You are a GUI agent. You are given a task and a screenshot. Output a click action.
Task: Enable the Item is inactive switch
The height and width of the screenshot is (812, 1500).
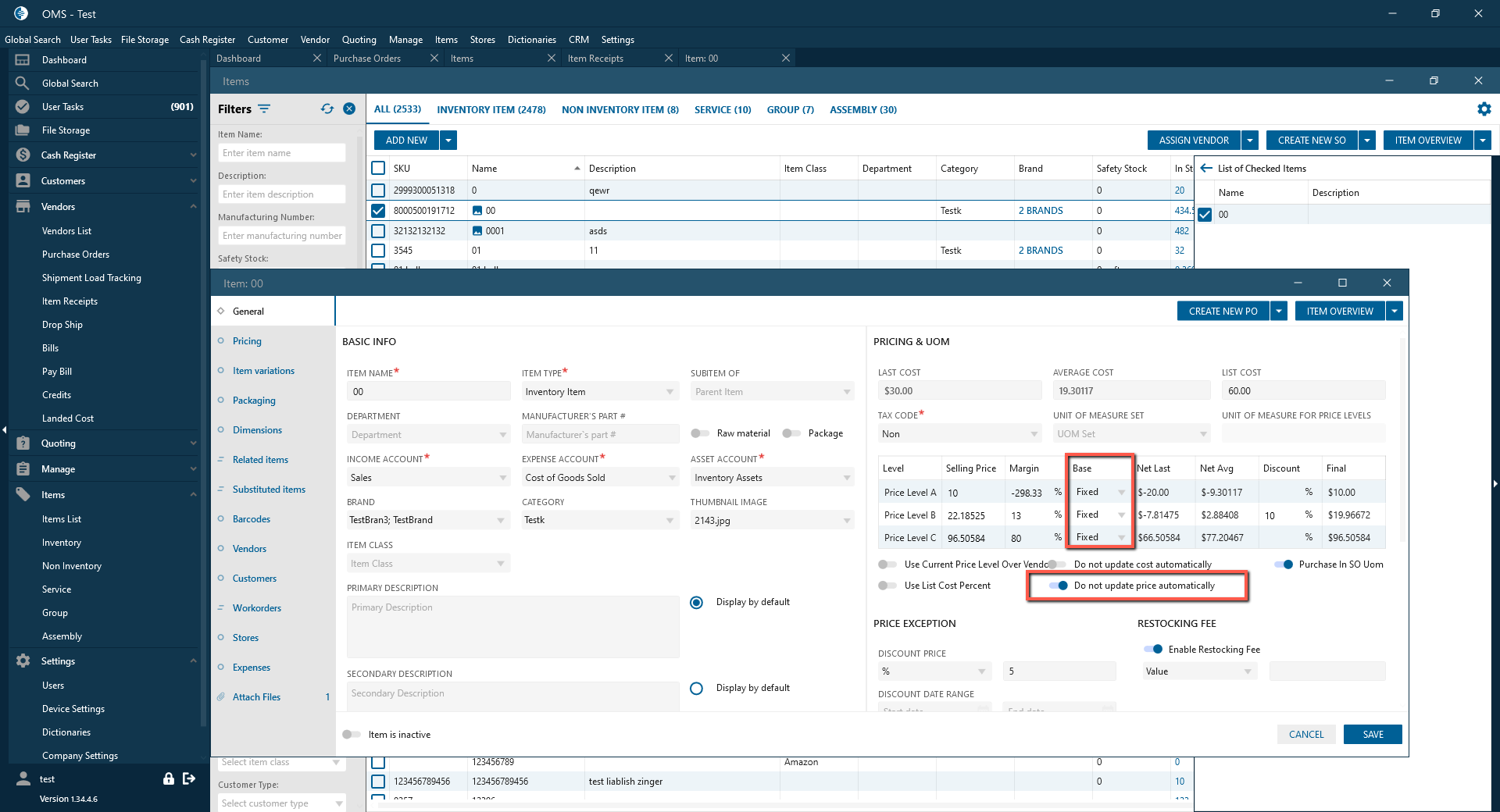352,735
